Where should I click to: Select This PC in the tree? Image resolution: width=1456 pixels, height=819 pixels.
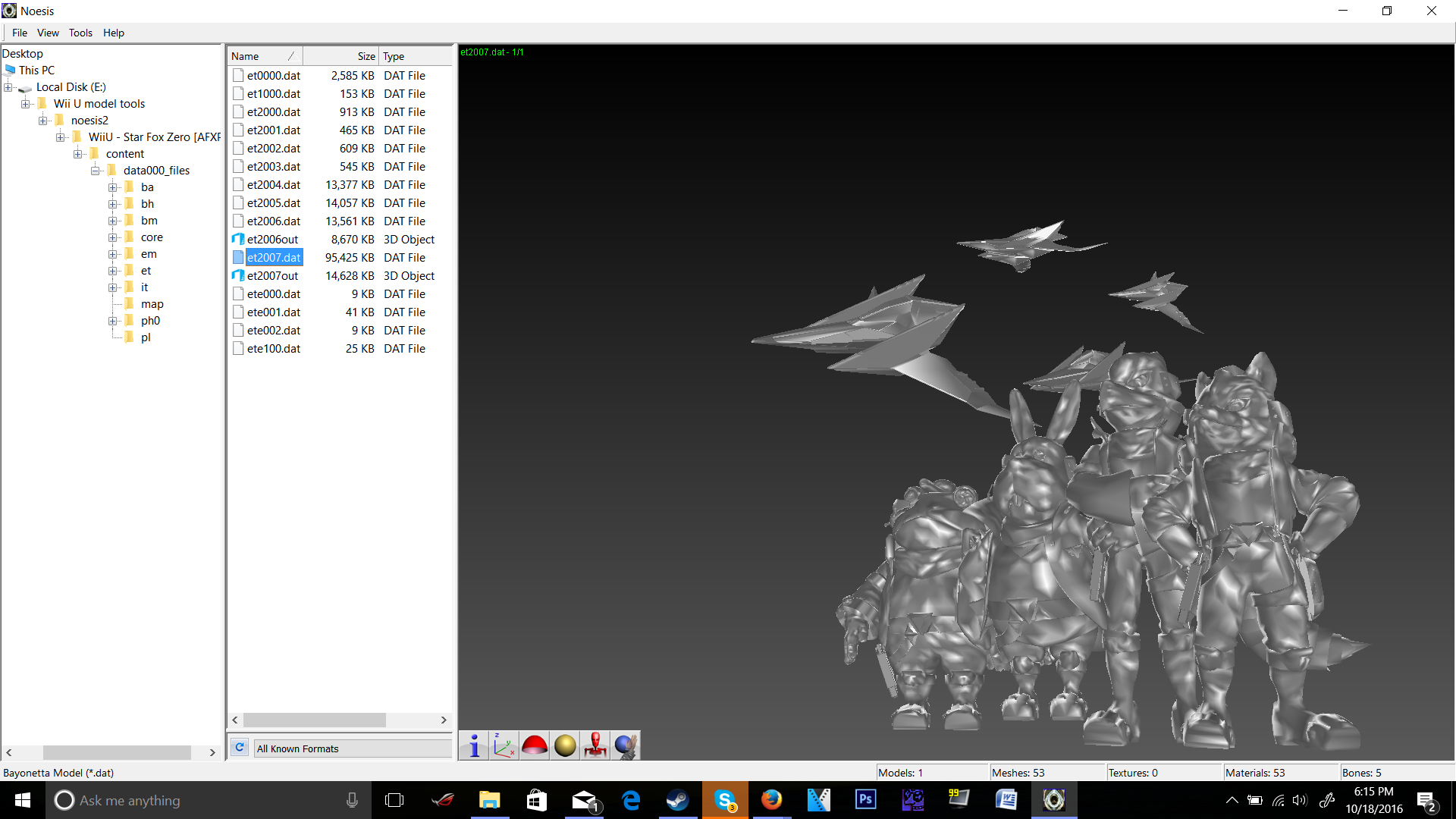click(x=36, y=71)
